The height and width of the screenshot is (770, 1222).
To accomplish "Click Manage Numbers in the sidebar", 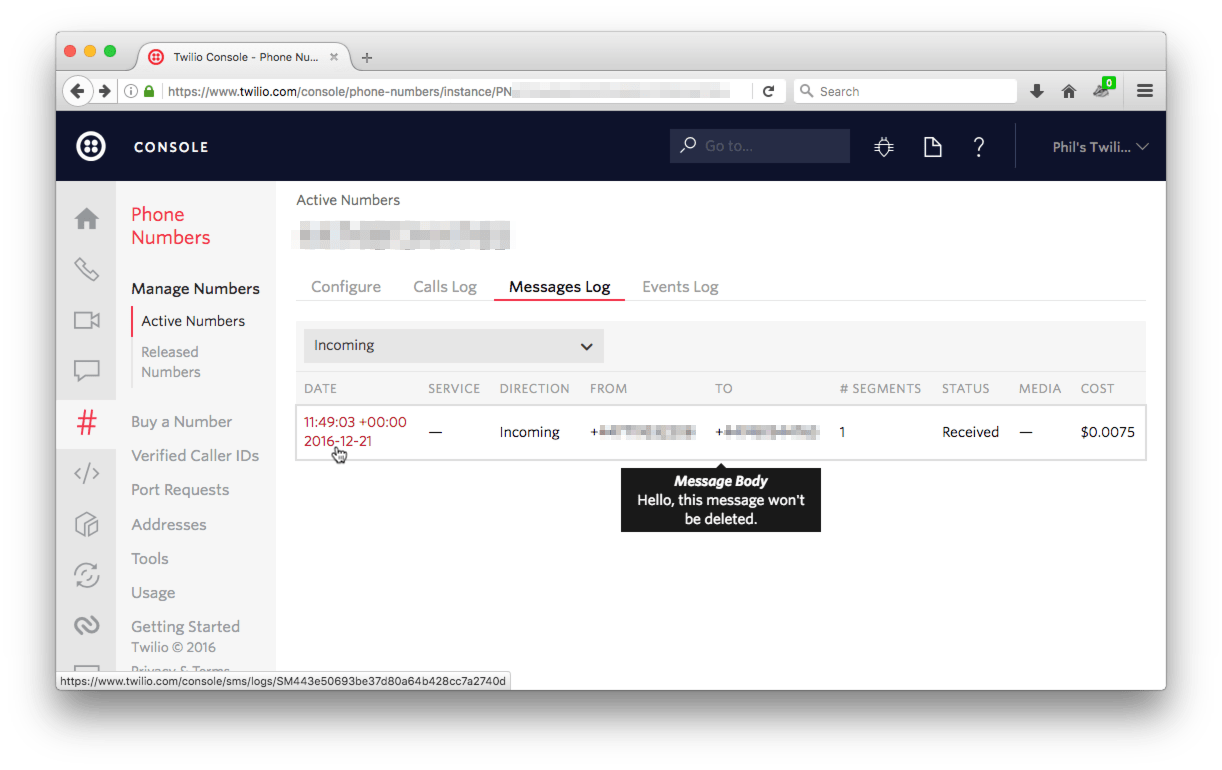I will 195,289.
